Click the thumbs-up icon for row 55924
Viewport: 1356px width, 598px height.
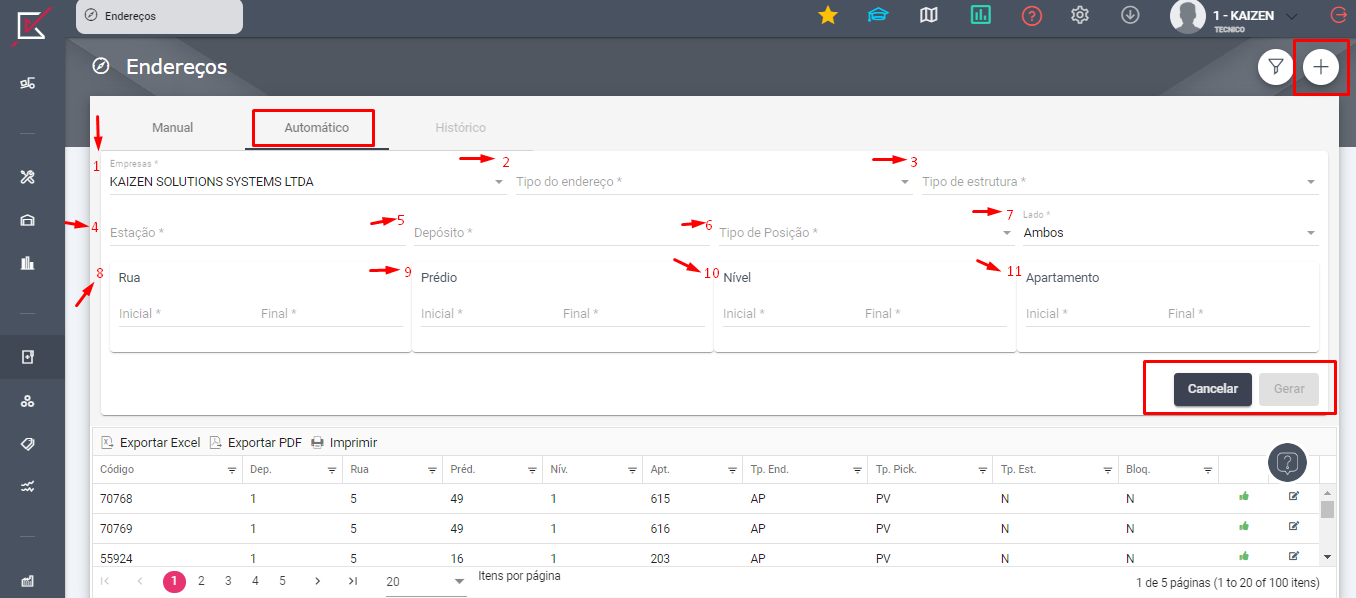pos(1244,556)
